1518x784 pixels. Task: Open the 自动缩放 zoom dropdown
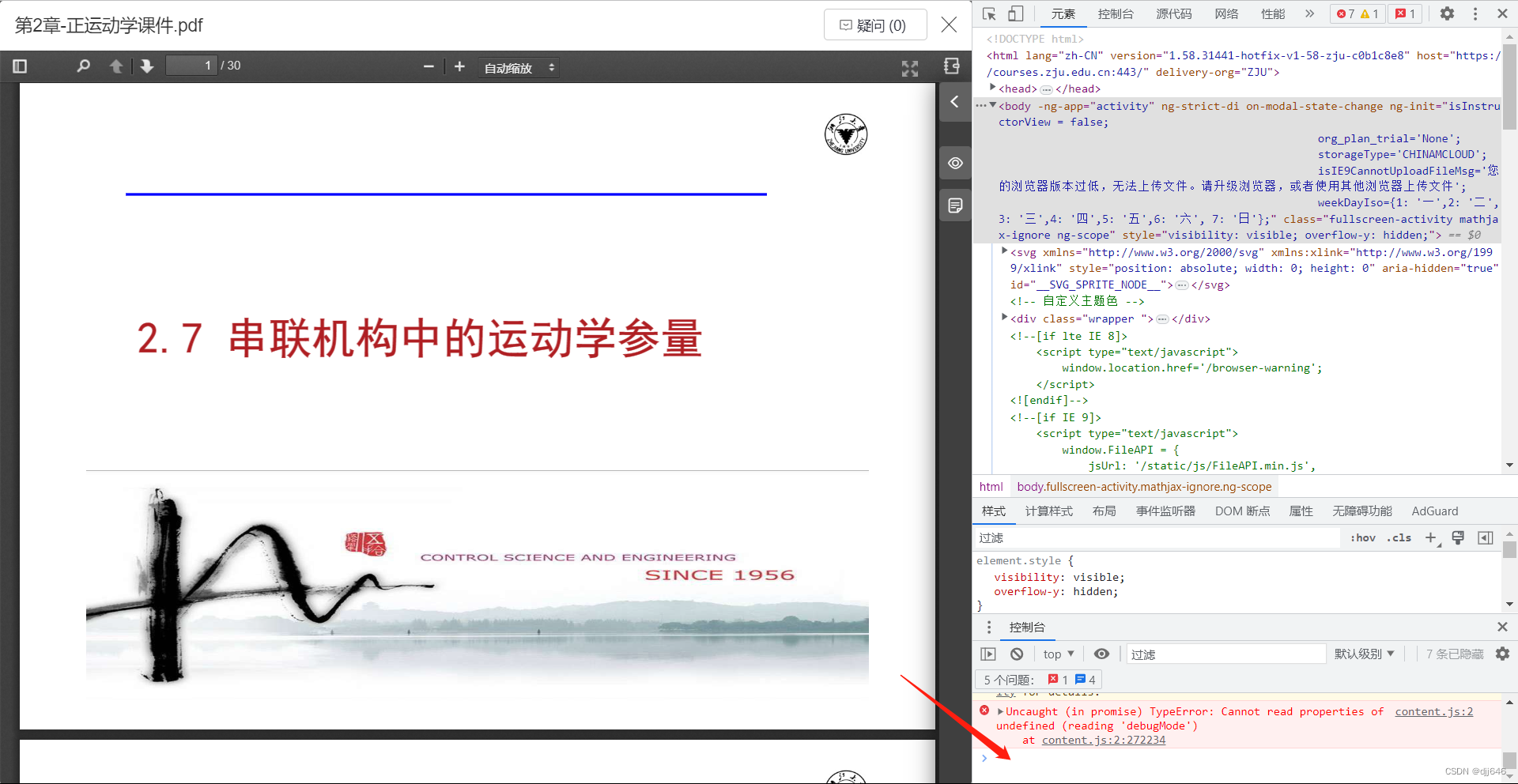coord(519,68)
